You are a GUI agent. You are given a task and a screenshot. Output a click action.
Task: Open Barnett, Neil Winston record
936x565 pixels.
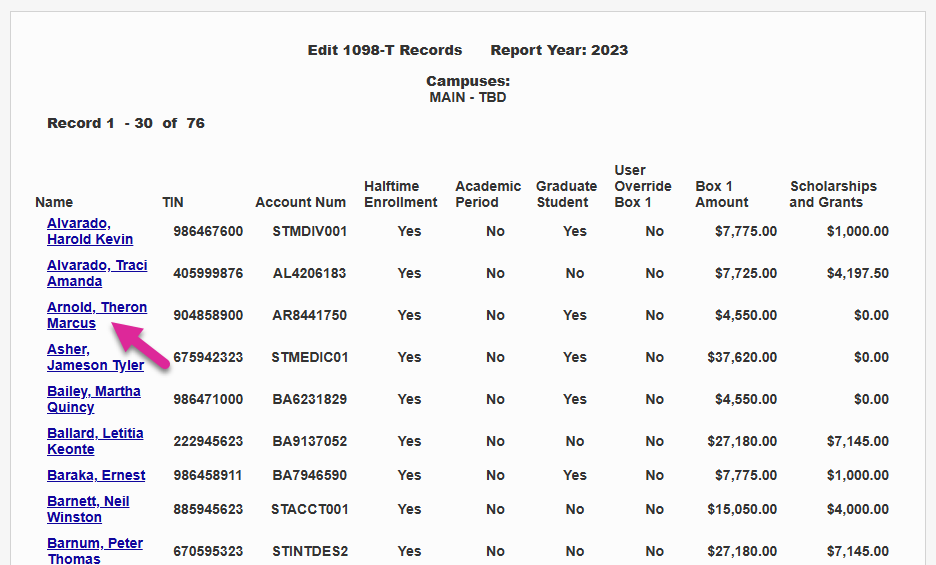pos(87,509)
